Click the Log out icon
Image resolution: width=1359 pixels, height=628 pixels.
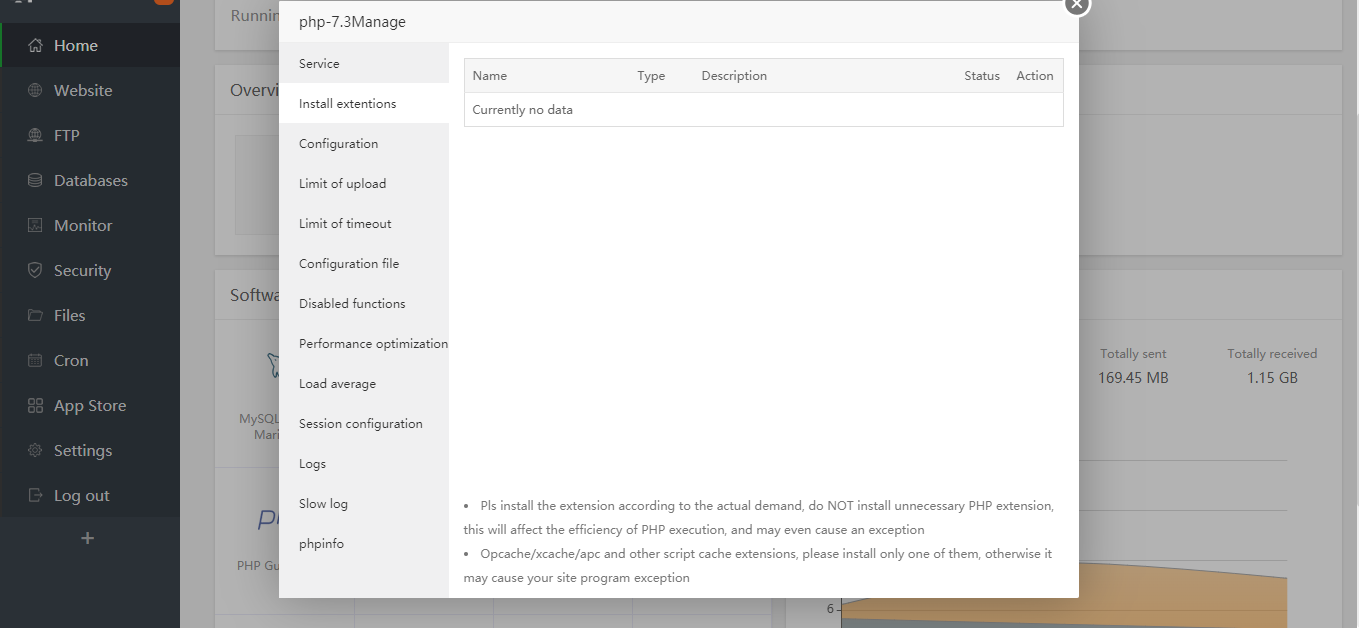point(35,495)
